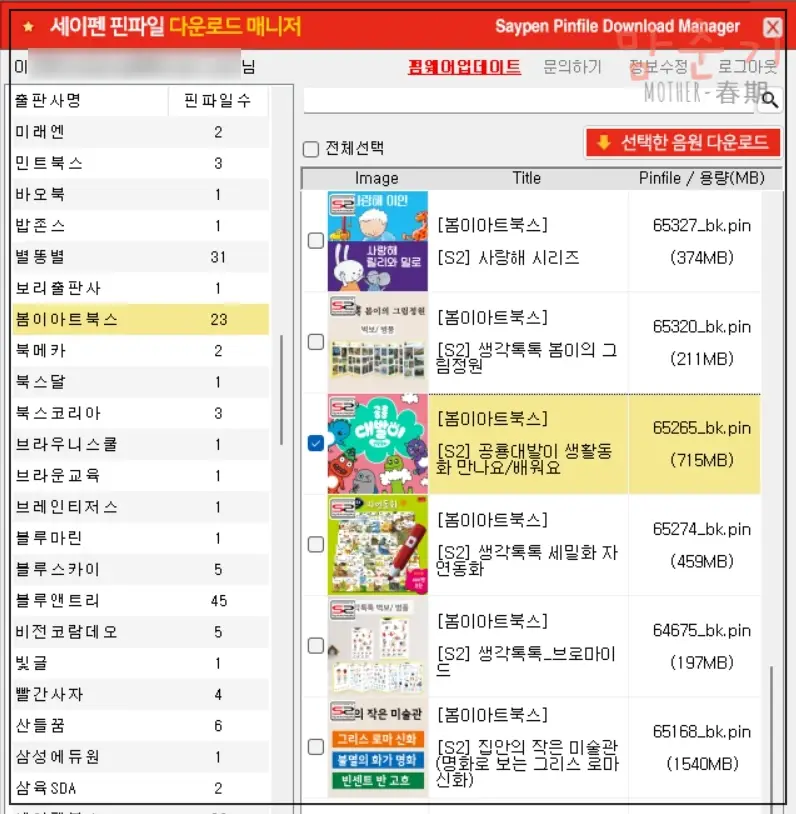Click title [S2] 사랑해 시리즈

click(x=508, y=257)
